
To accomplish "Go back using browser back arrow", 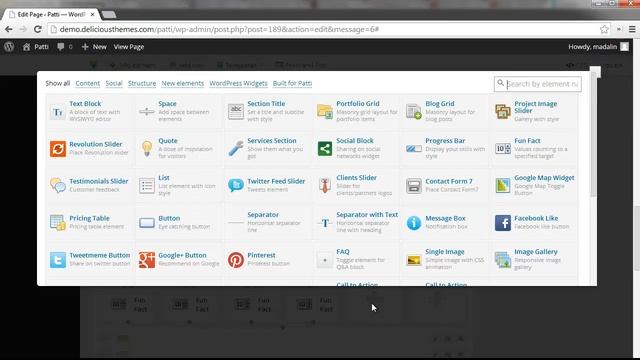I will 9,29.
